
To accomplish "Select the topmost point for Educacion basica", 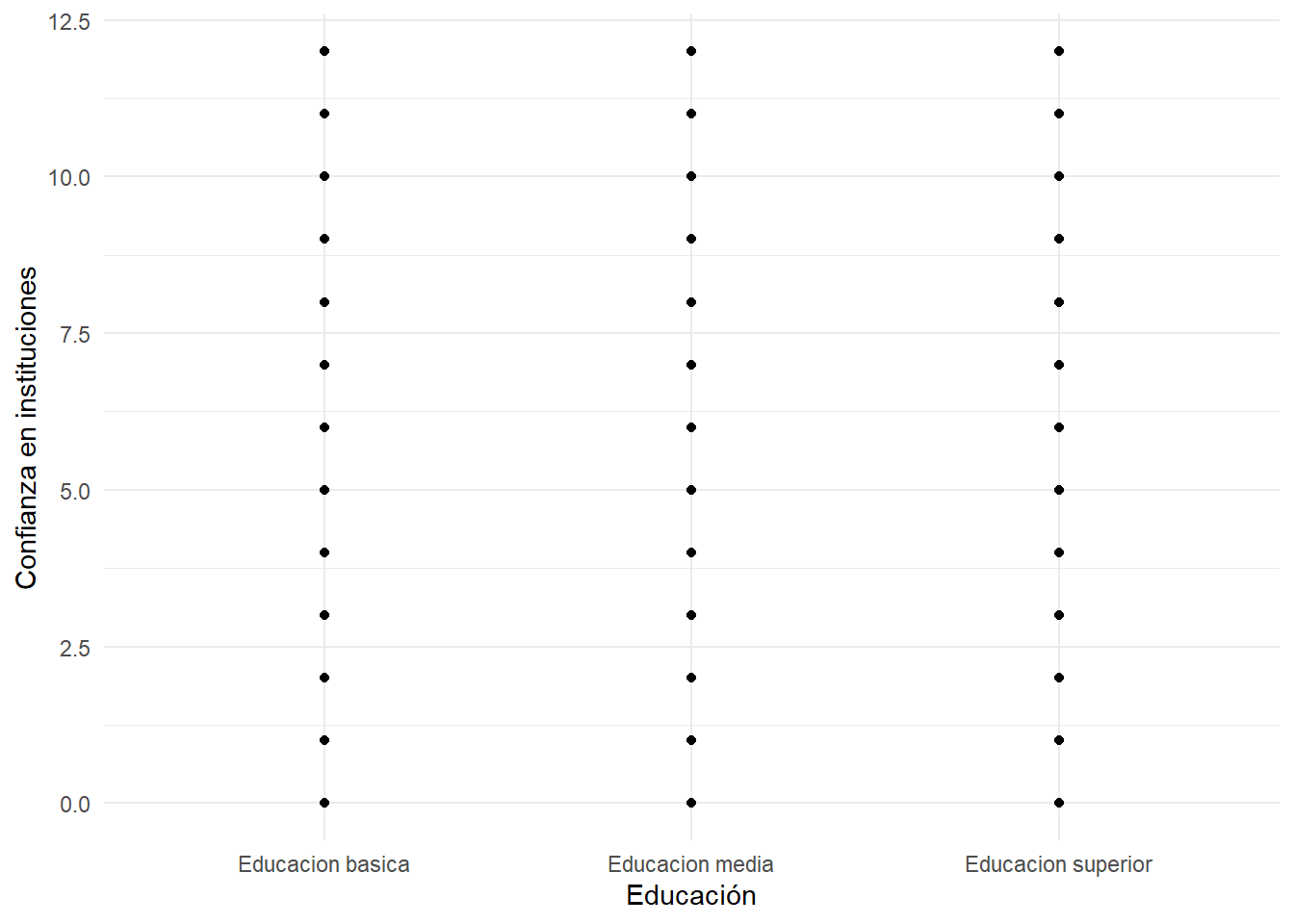I will point(324,51).
